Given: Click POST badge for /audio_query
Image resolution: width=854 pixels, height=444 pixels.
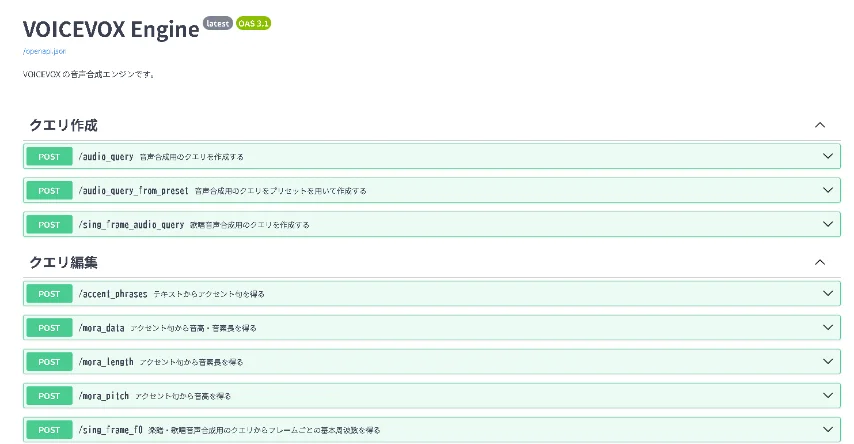Looking at the screenshot, I should point(49,157).
